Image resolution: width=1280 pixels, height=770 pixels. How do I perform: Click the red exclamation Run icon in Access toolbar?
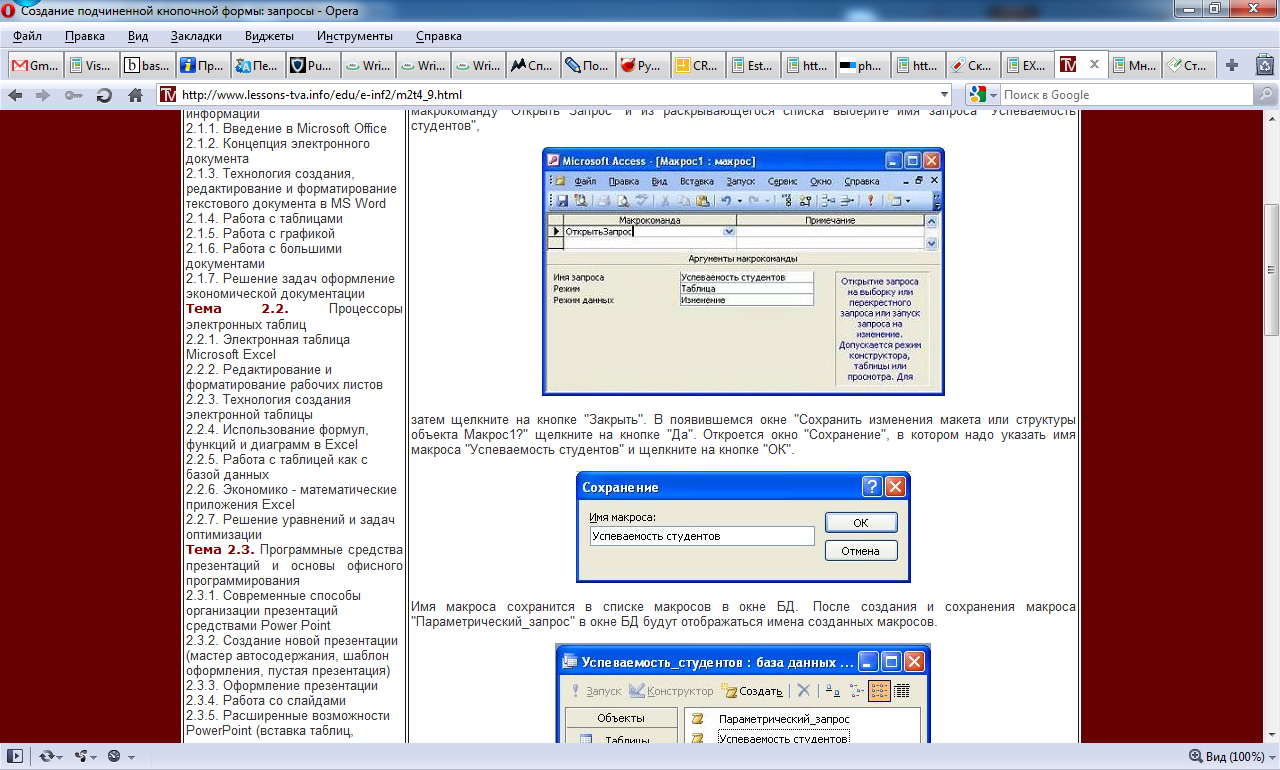pos(870,200)
